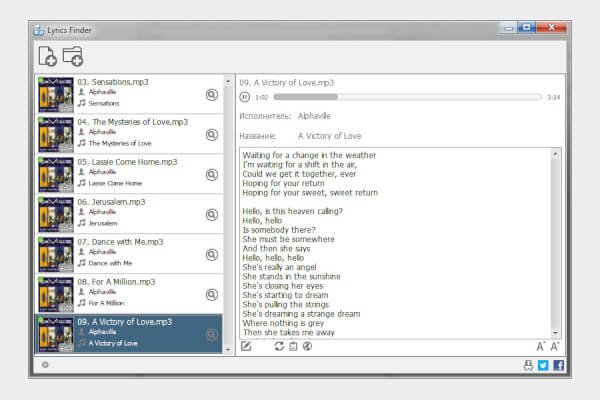600x400 pixels.
Task: Share on Twitter
Action: coord(543,365)
